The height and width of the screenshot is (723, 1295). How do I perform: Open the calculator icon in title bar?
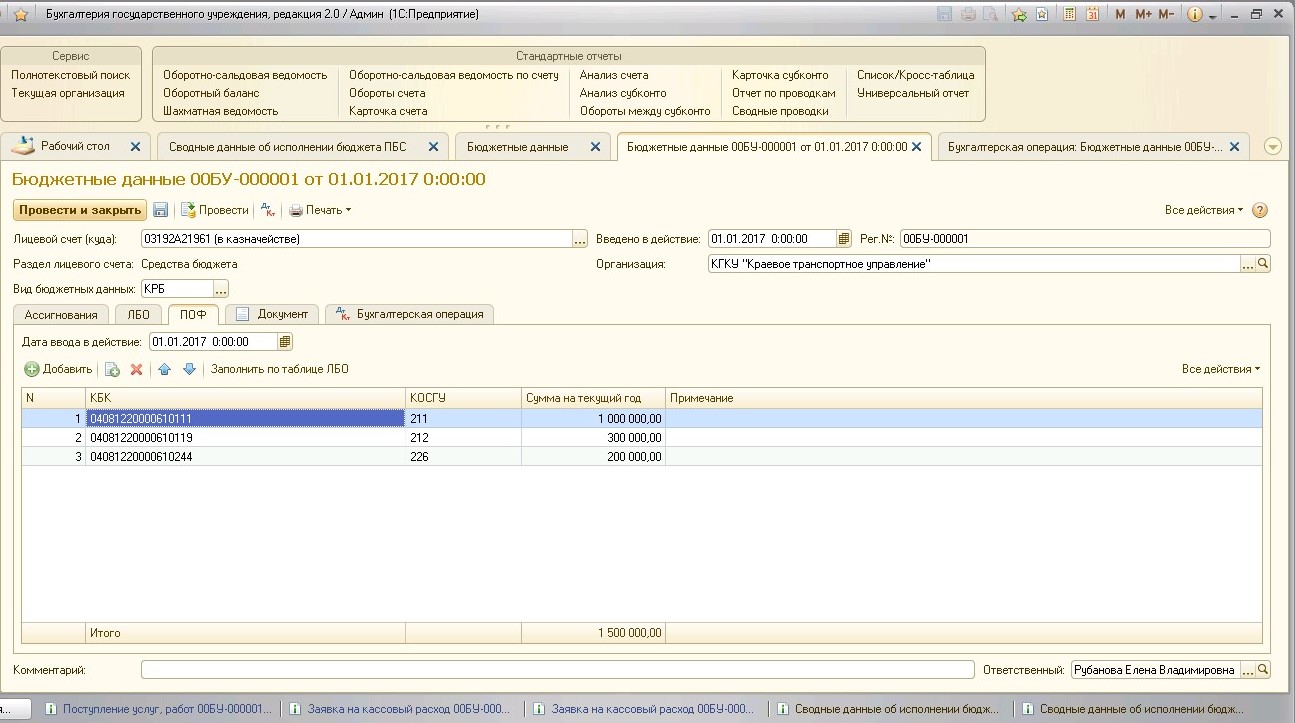tap(1070, 14)
